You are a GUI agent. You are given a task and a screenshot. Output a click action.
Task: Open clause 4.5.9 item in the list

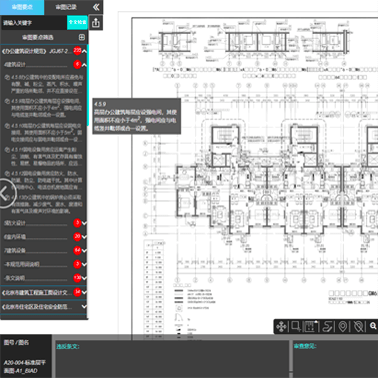coord(44,108)
